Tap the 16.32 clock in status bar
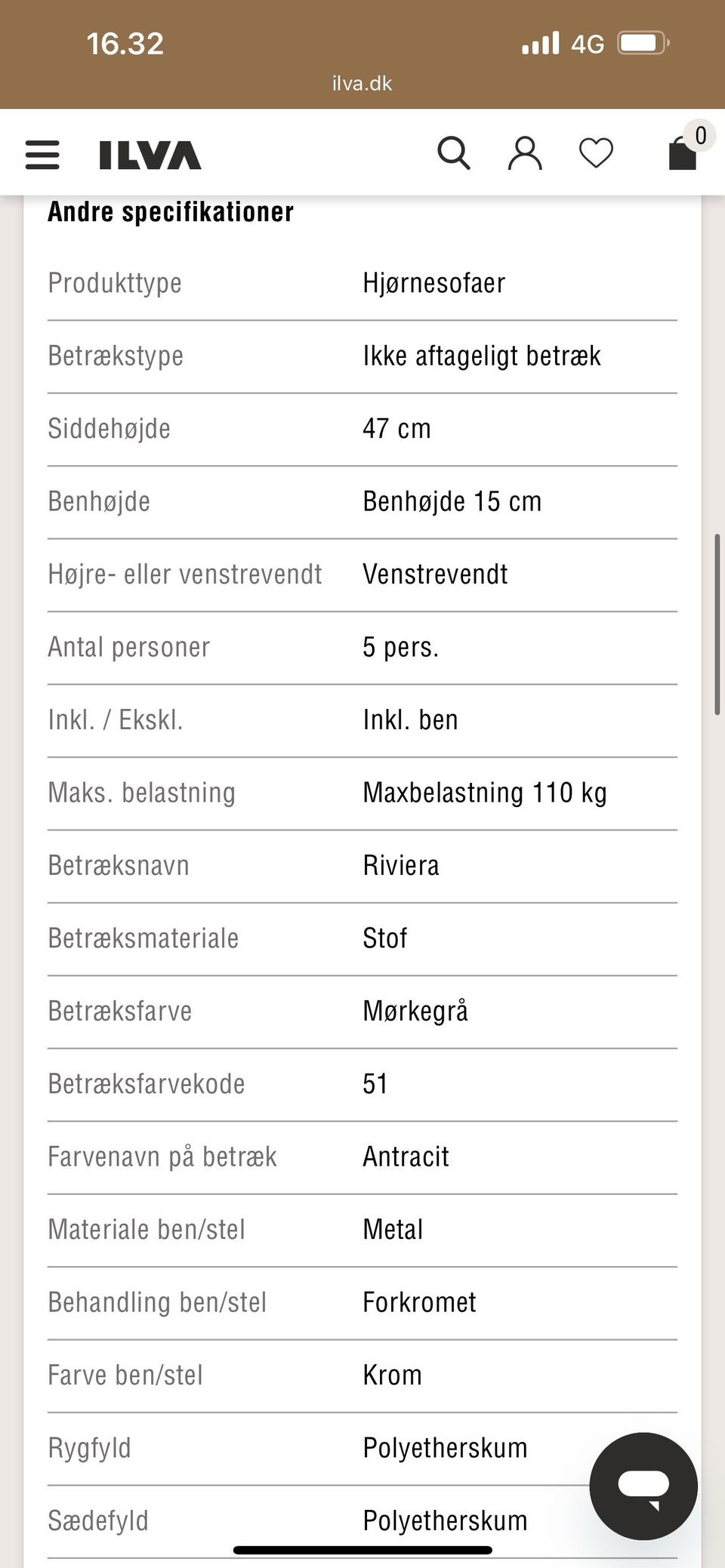The width and height of the screenshot is (725, 1568). 125,44
